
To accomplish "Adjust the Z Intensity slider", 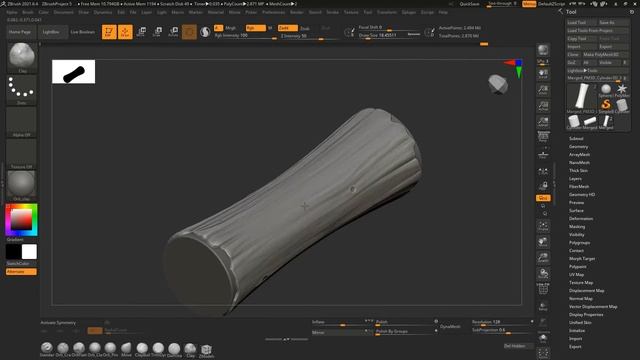I will click(x=309, y=36).
